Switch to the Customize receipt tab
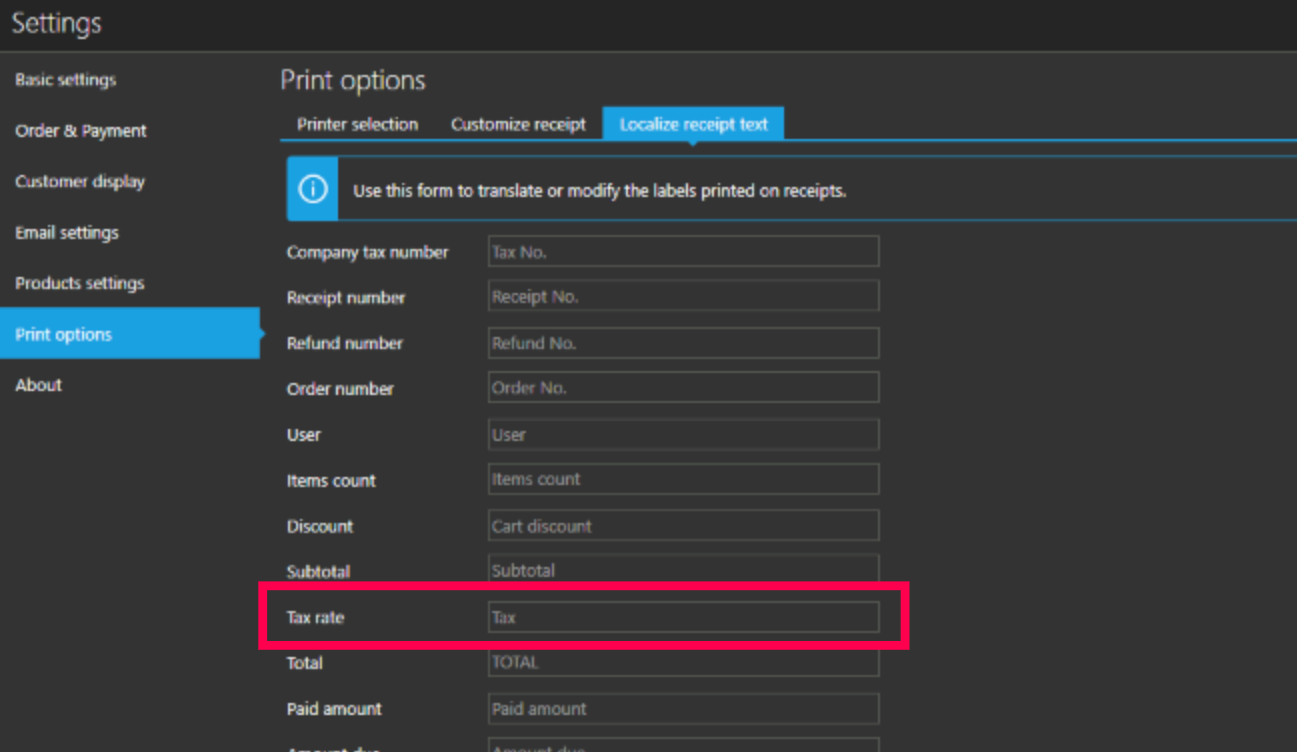 tap(518, 125)
